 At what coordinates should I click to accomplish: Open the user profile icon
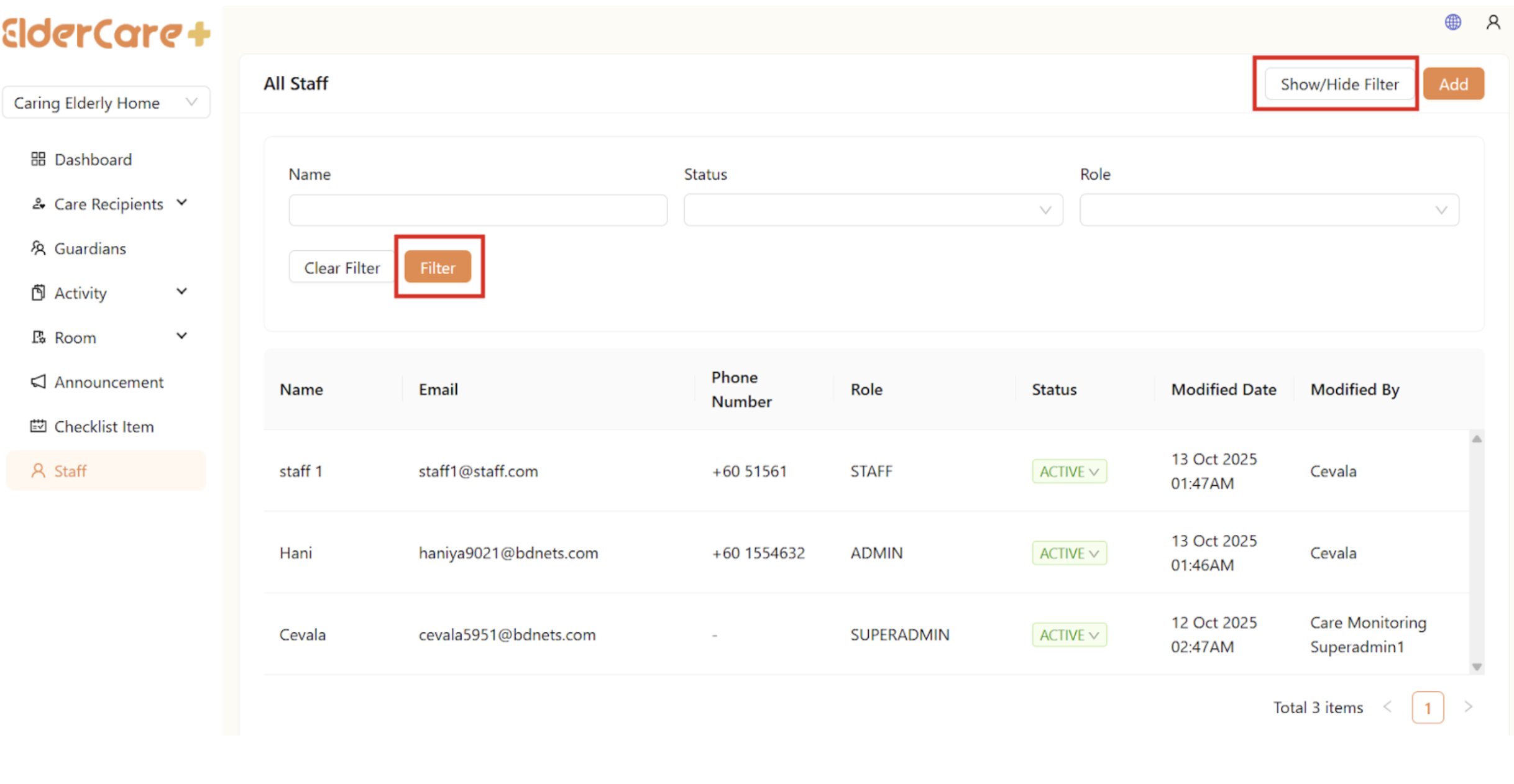(1493, 22)
